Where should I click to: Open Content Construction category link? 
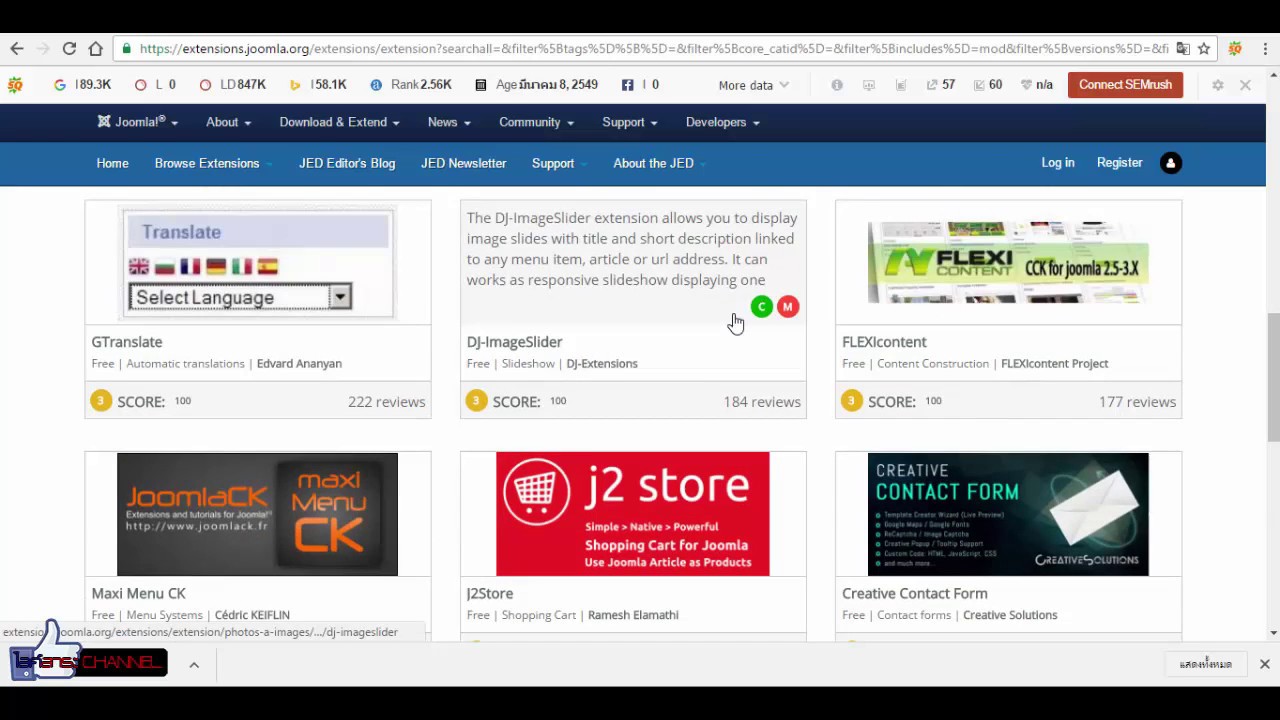point(933,364)
